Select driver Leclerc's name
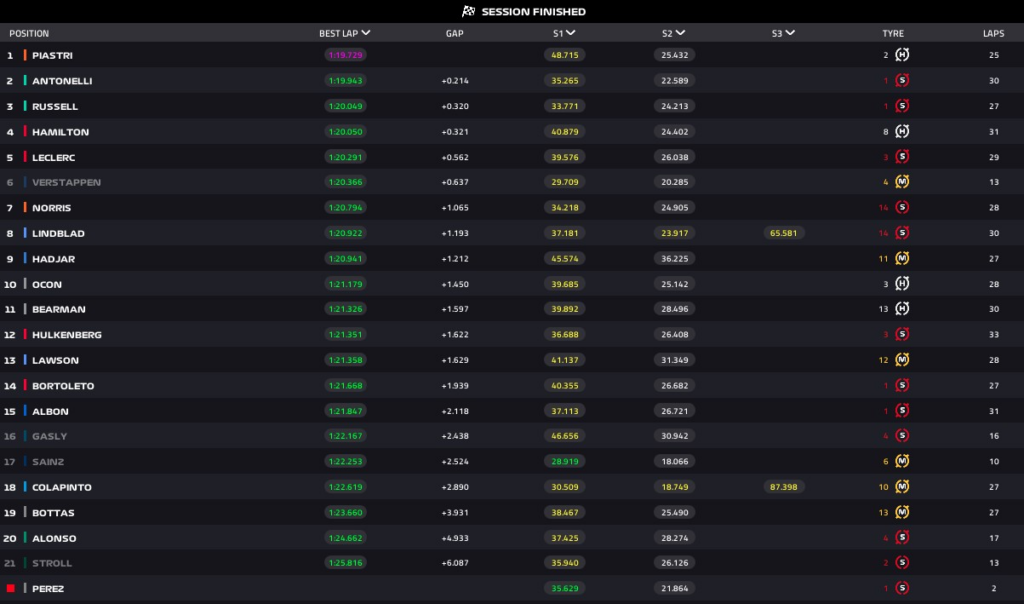The width and height of the screenshot is (1024, 604). click(53, 157)
